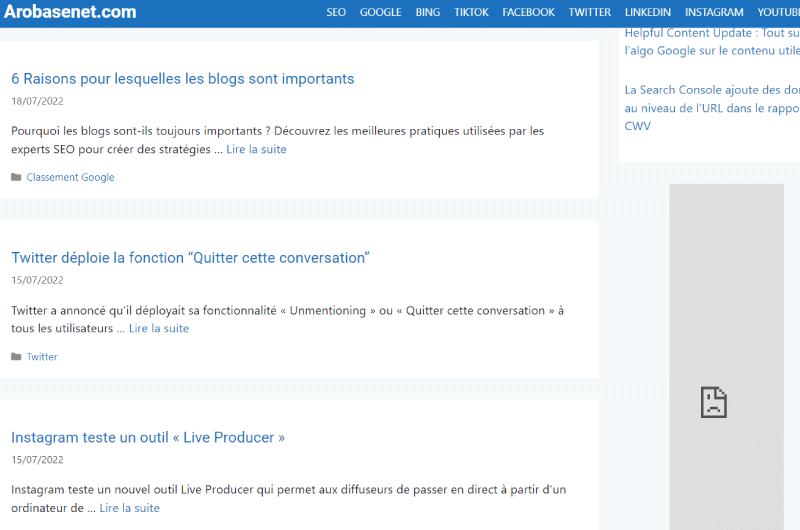Click 'Lire la suite' for the Twitter article

coord(159,329)
